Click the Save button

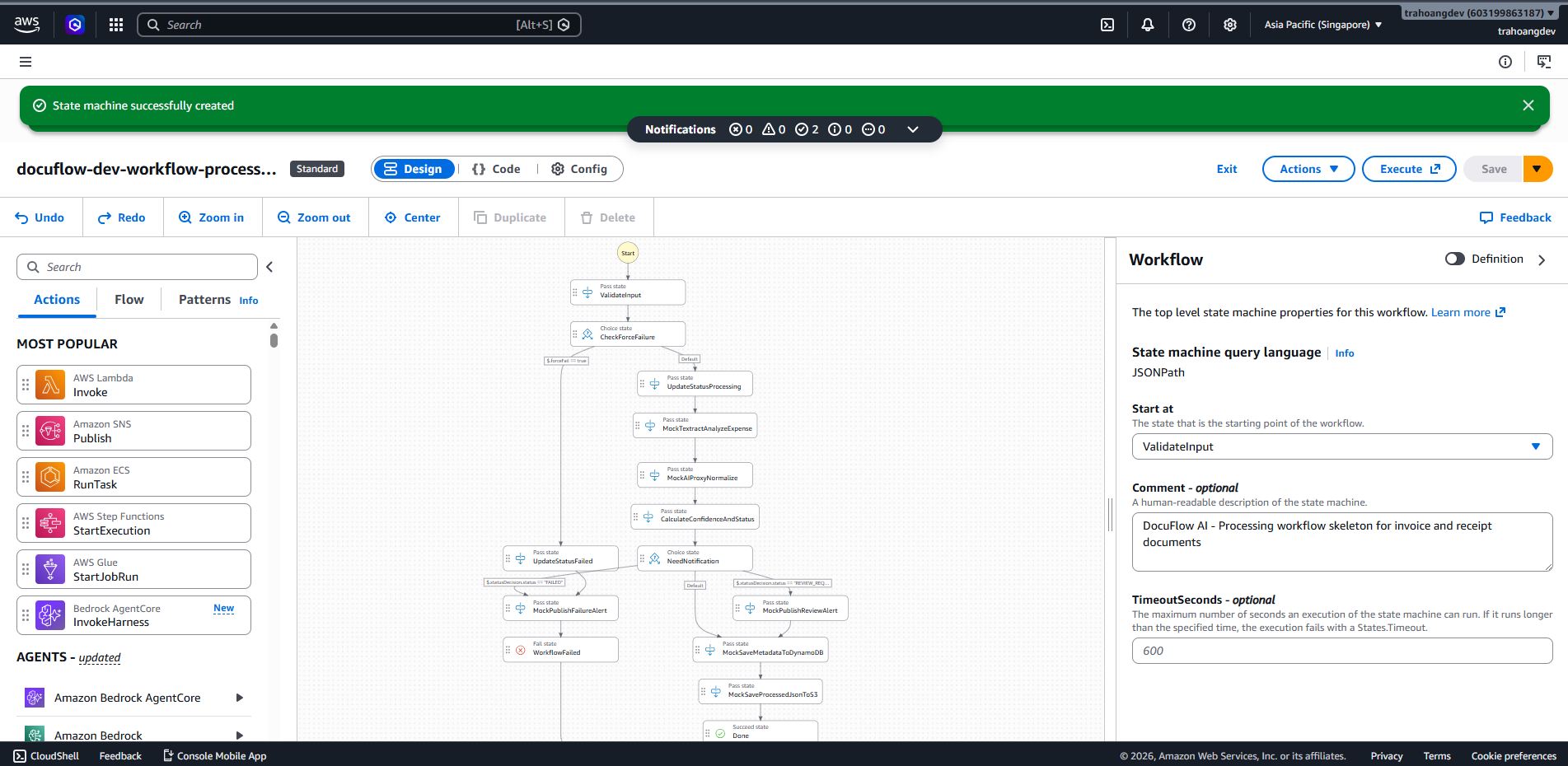tap(1494, 169)
